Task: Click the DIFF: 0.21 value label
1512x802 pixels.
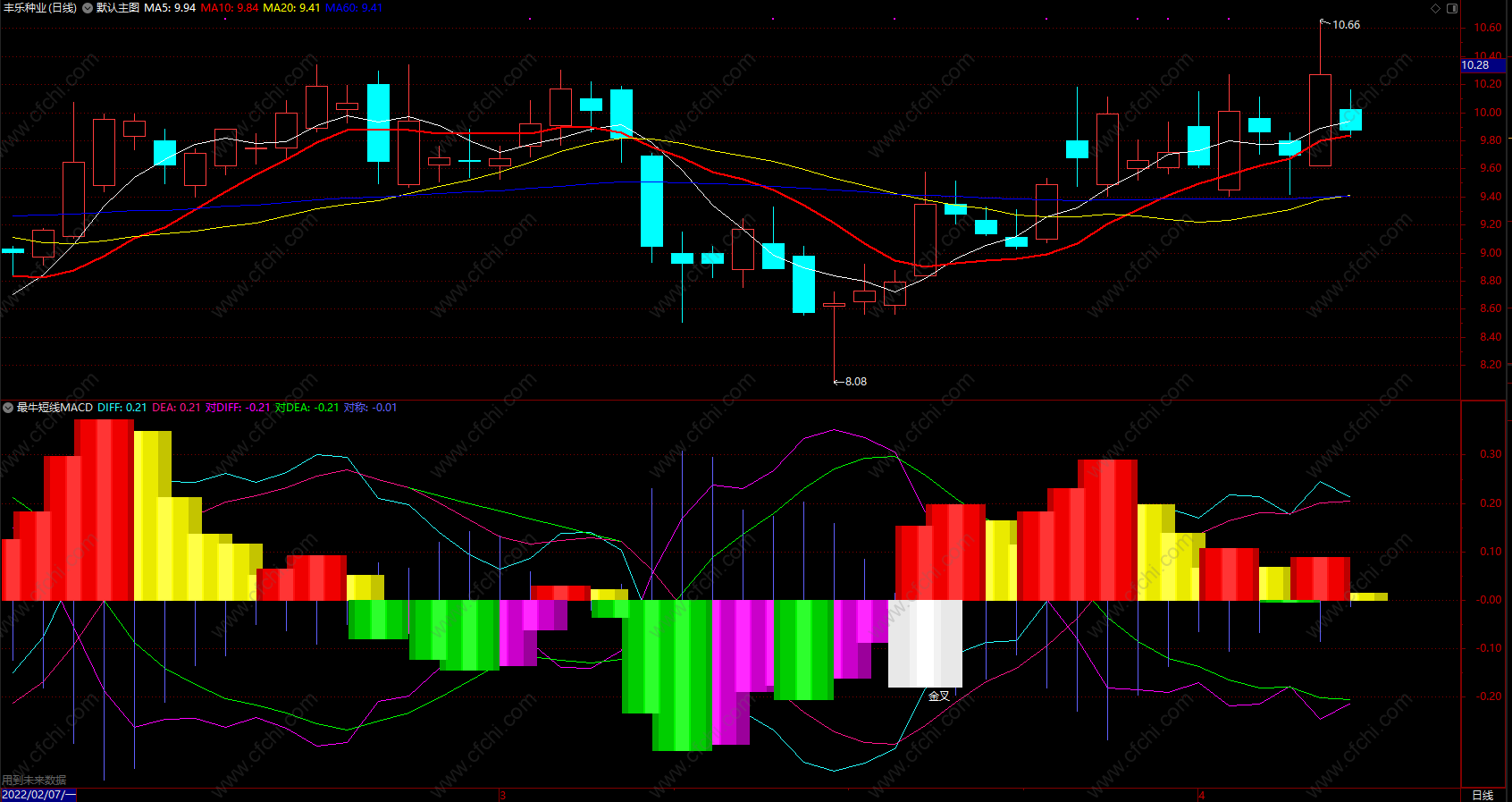Action: pos(122,408)
